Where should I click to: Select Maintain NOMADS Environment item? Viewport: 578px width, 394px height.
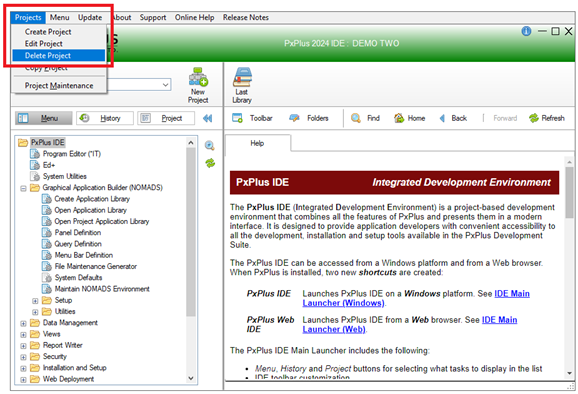tap(102, 289)
